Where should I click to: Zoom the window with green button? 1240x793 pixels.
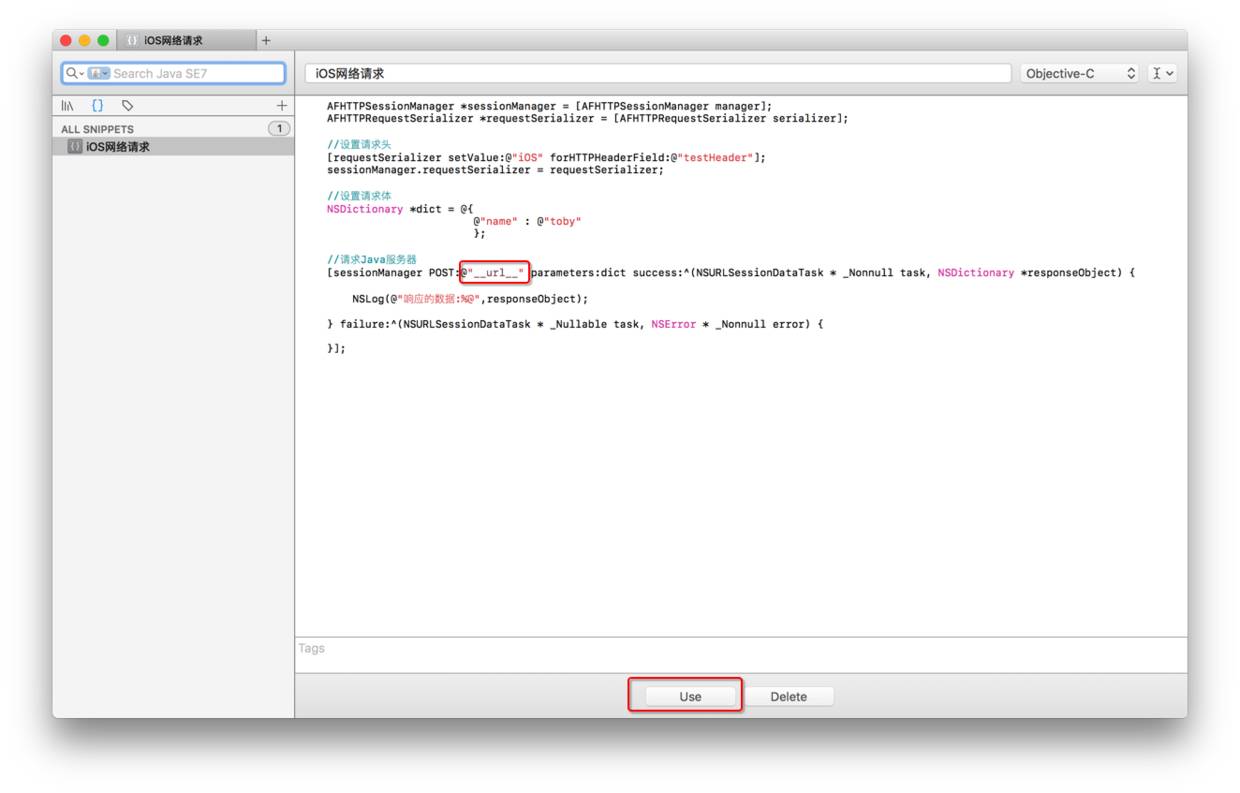tap(103, 41)
